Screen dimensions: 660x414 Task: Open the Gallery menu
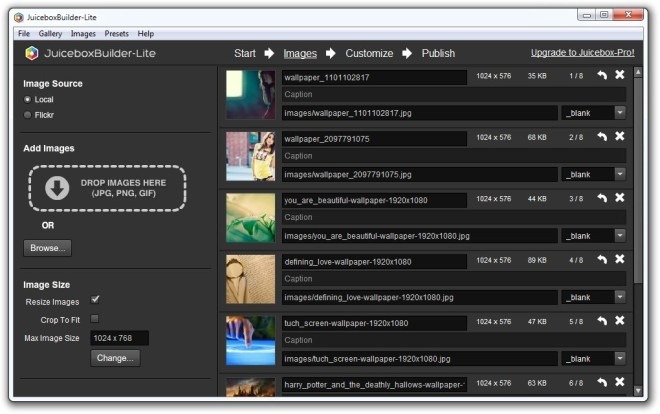click(50, 34)
